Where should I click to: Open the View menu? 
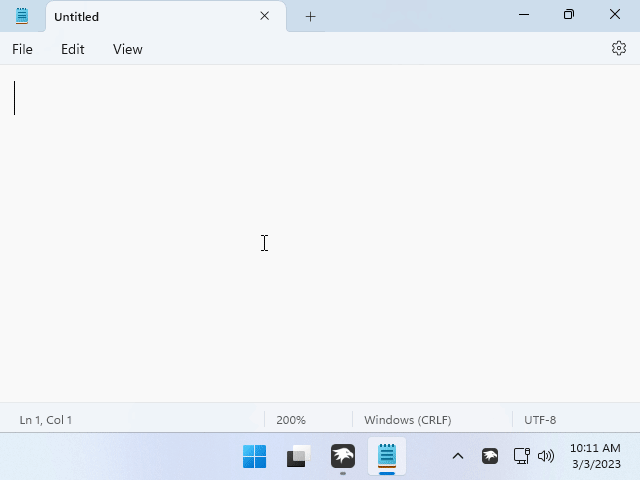point(127,49)
